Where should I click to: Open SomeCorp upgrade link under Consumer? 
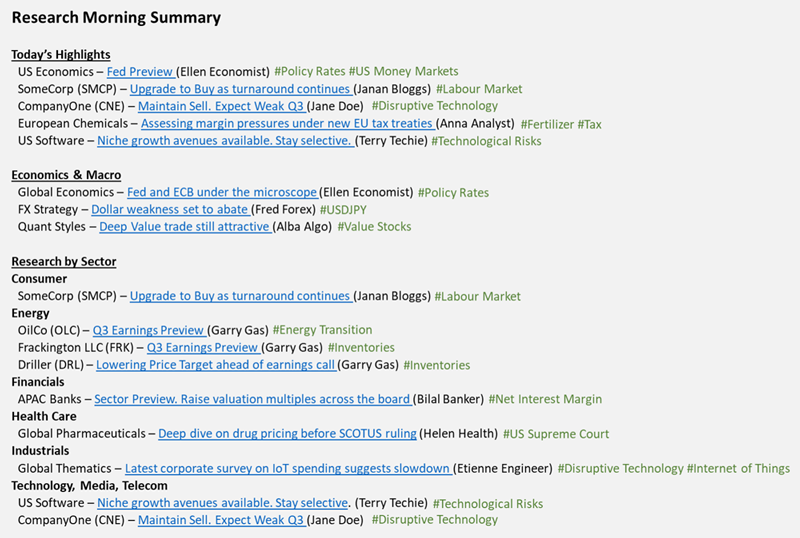tap(241, 296)
